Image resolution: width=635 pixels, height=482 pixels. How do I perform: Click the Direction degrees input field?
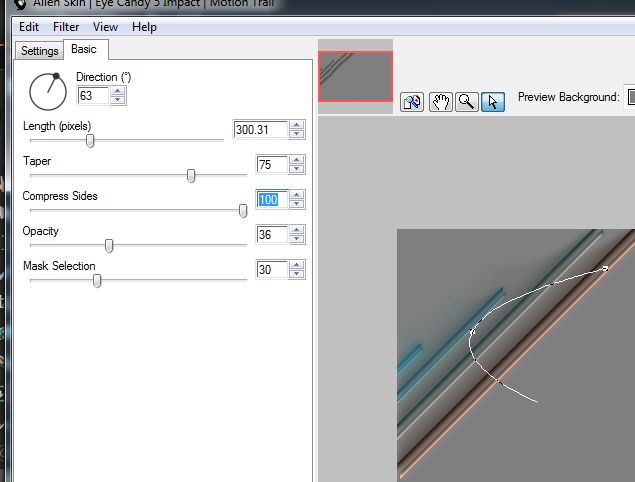93,96
